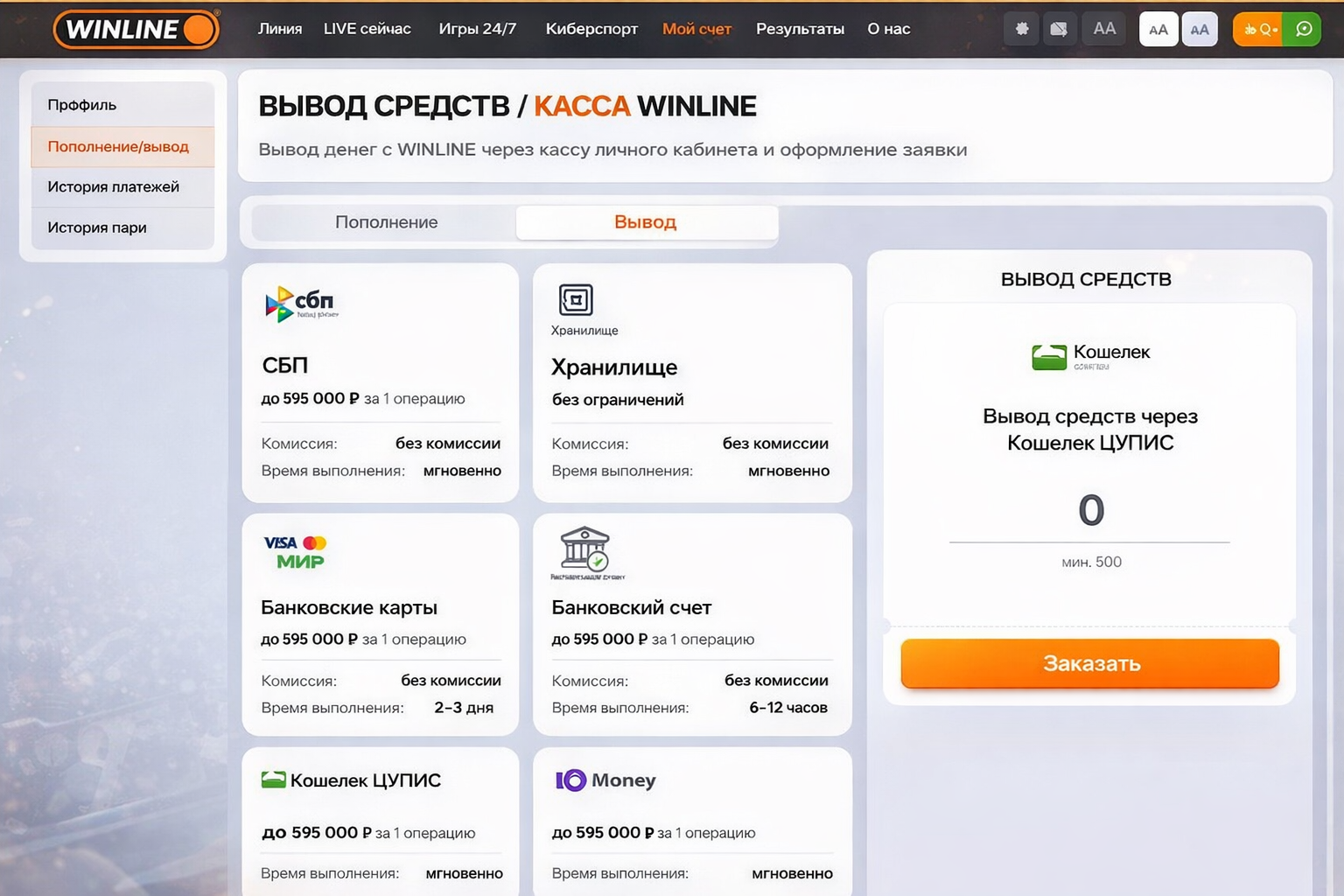Click the Хранилище safe icon
This screenshot has width=1344, height=896.
576,300
